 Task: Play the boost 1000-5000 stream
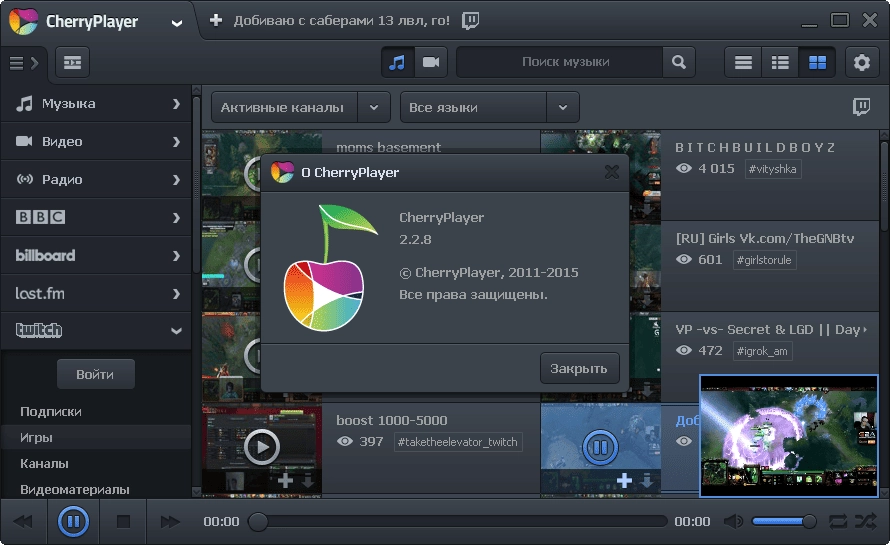[x=262, y=447]
